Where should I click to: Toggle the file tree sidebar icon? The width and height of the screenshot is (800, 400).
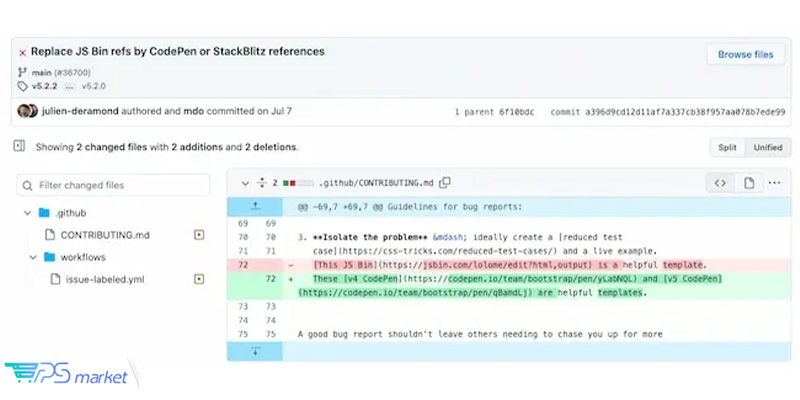pos(19,146)
